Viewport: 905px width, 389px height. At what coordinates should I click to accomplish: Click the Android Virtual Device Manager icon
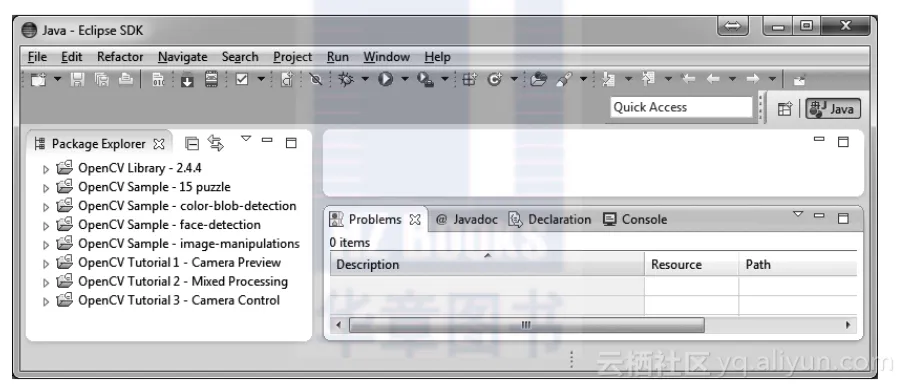pos(212,80)
